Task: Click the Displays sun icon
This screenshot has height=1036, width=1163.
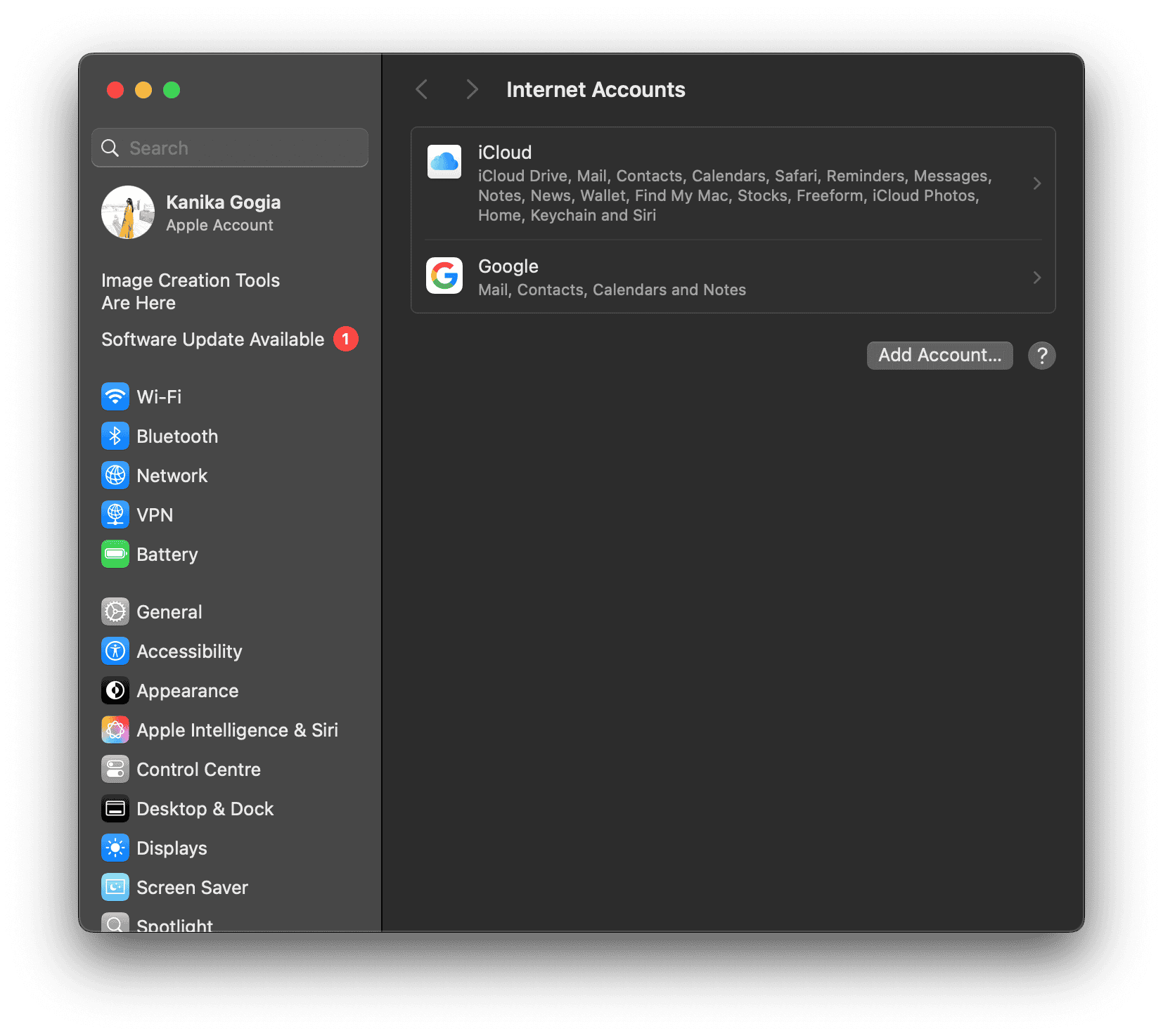Action: (115, 848)
